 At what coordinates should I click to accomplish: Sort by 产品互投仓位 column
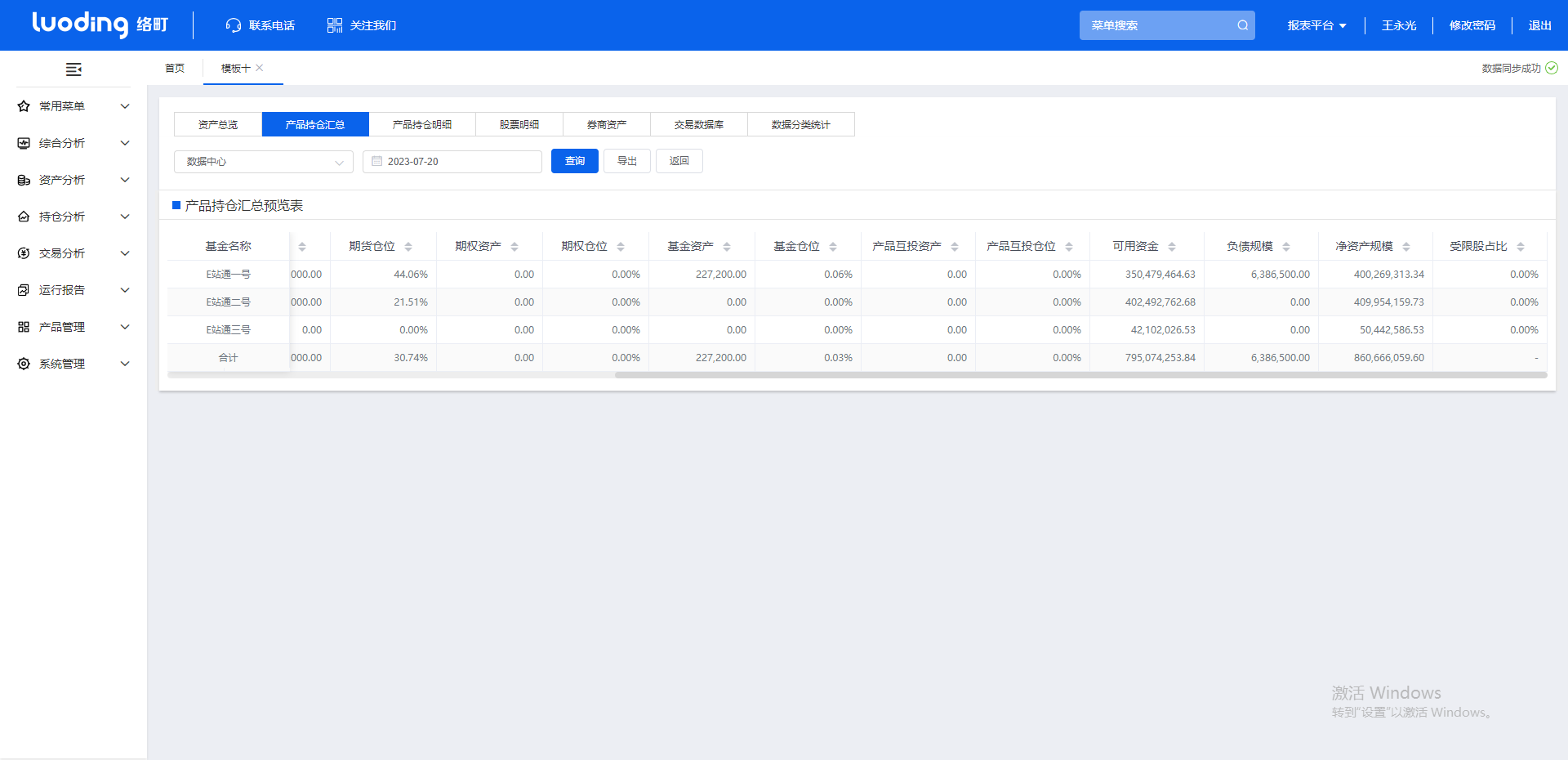[x=1069, y=246]
